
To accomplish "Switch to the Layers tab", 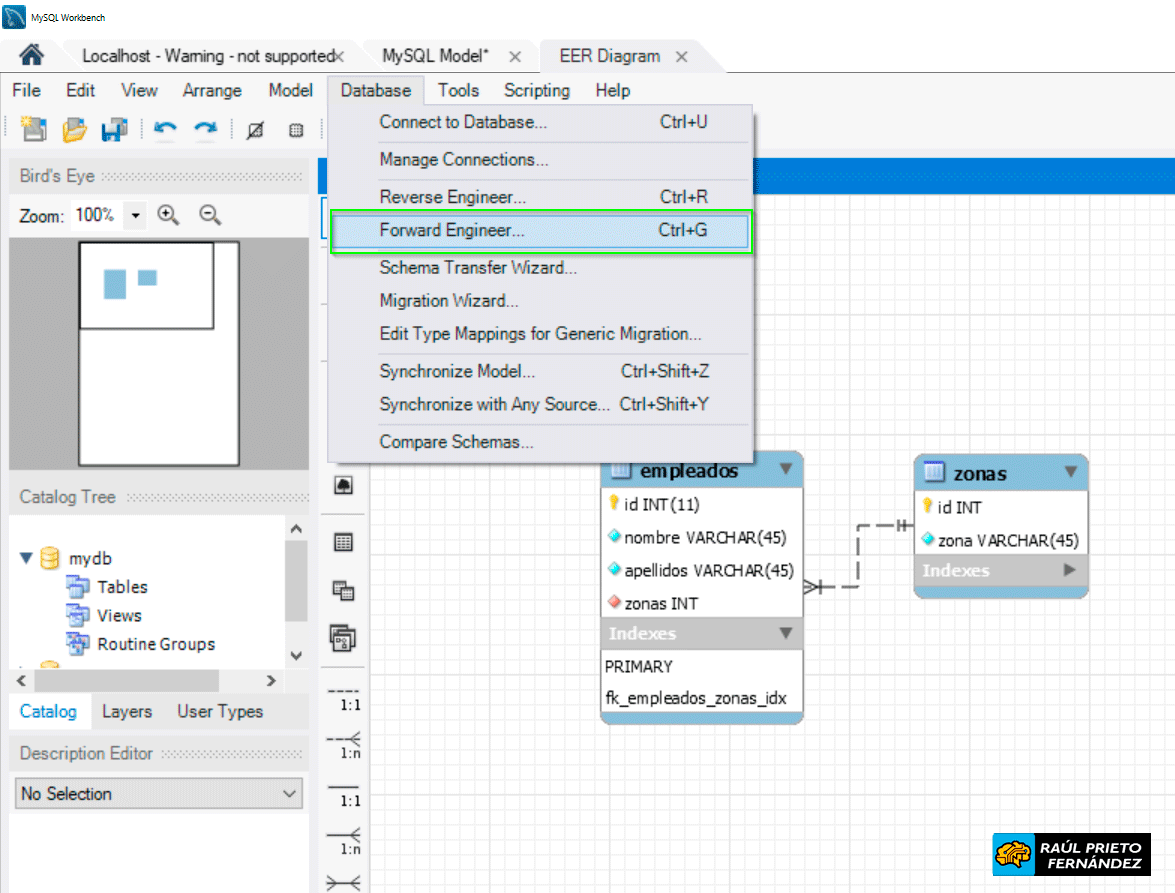I will coord(127,711).
